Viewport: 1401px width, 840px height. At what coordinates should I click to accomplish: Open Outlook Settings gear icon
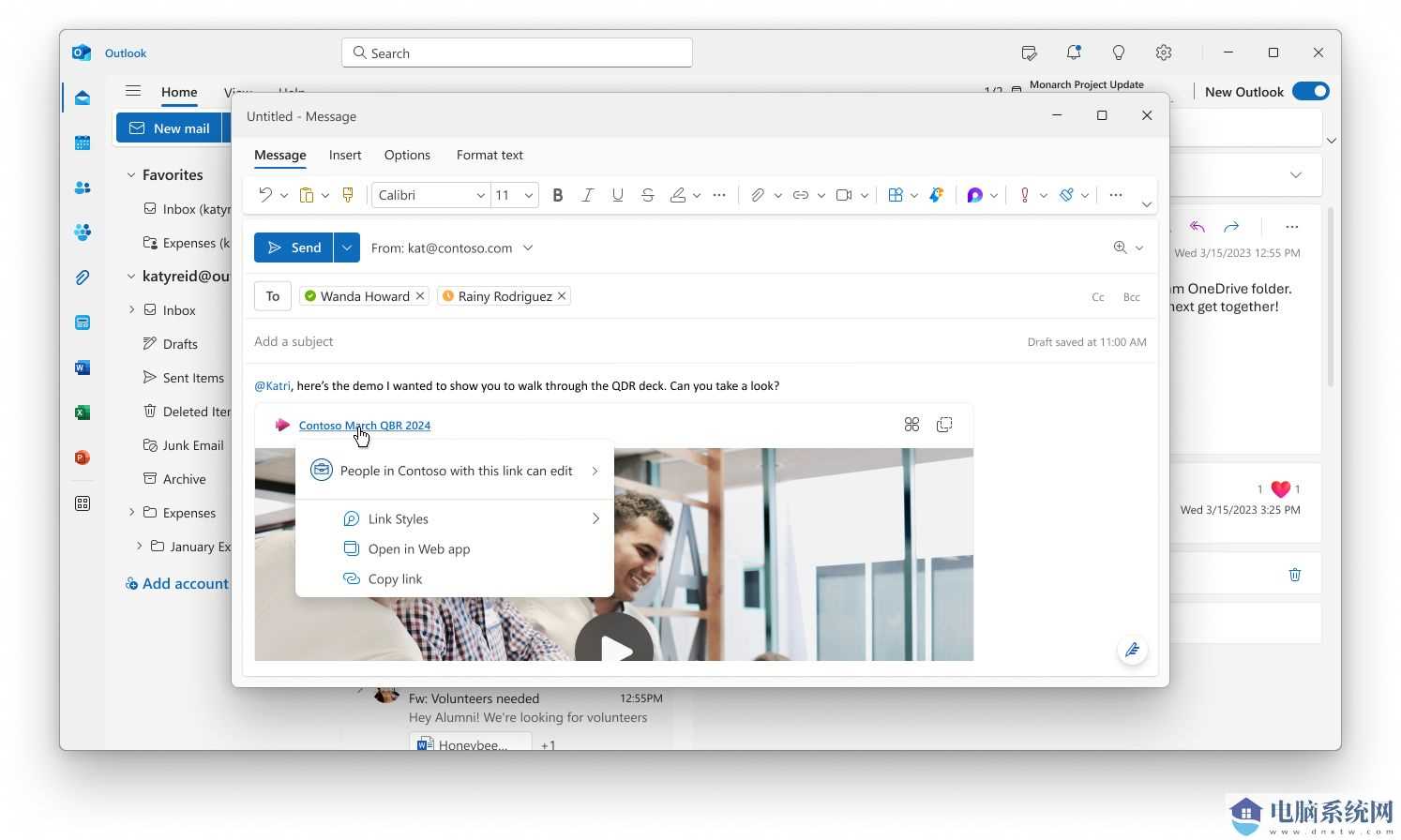(1164, 52)
